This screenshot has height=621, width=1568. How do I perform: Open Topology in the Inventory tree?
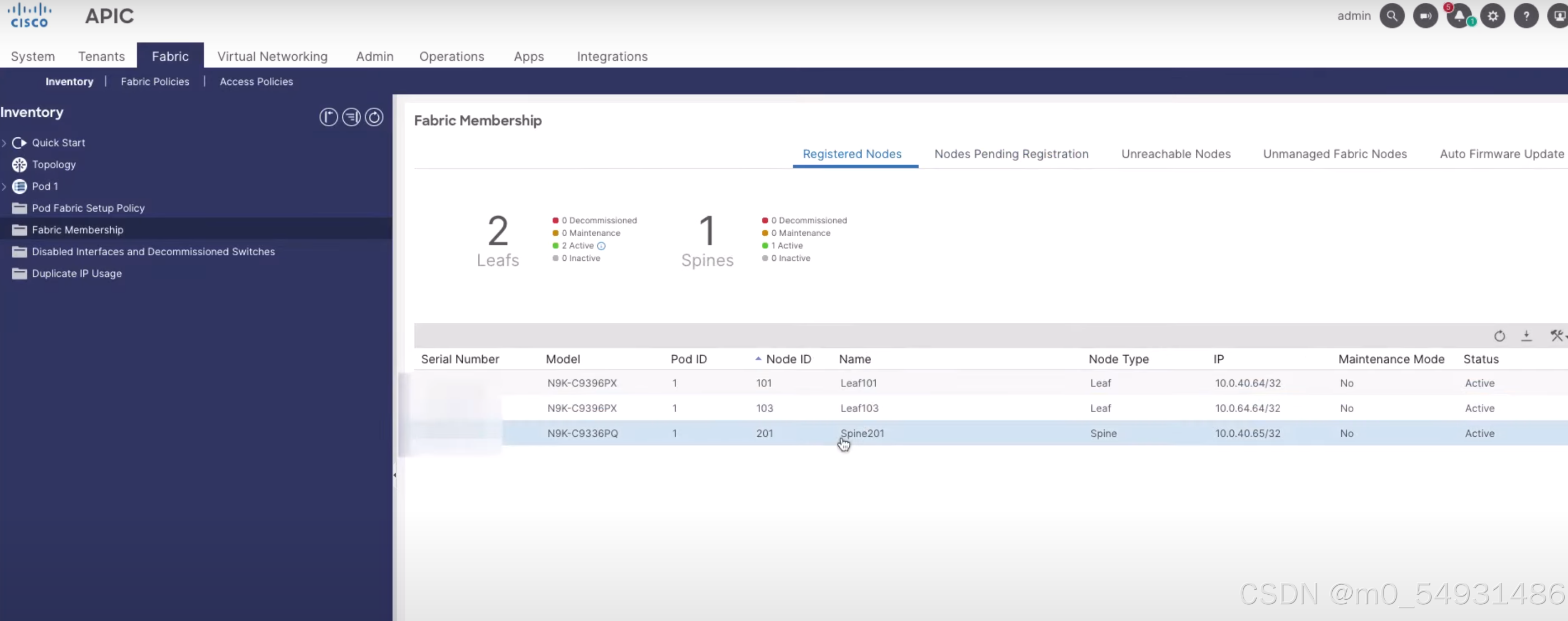(x=54, y=165)
